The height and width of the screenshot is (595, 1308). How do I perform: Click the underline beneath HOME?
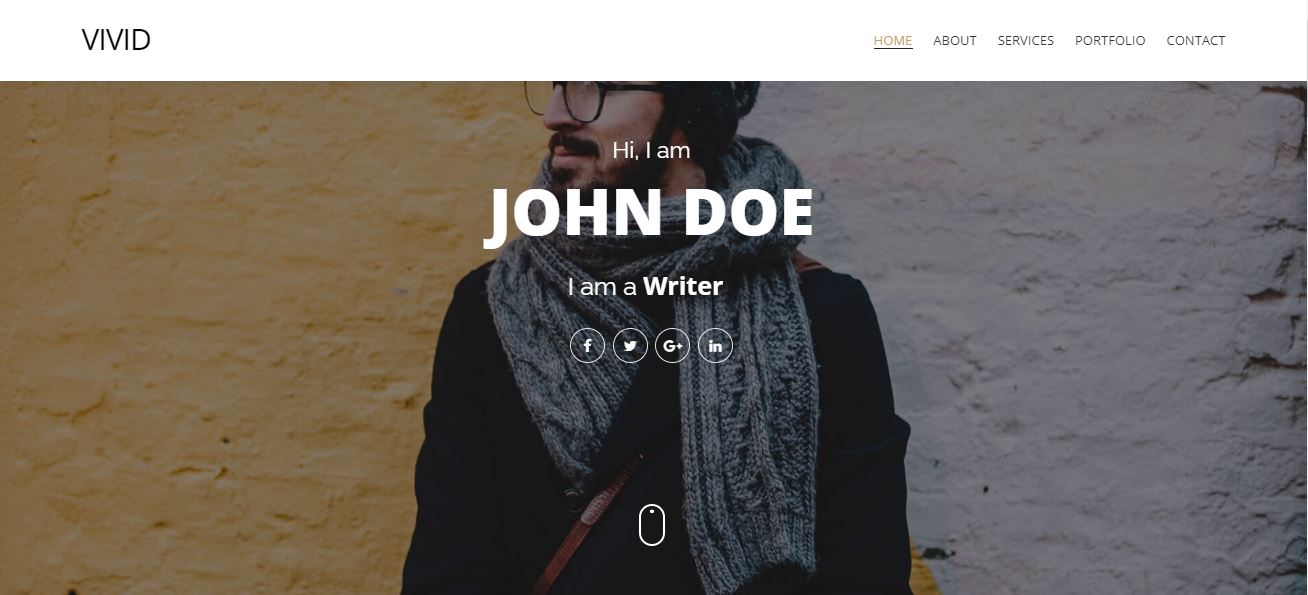click(893, 48)
